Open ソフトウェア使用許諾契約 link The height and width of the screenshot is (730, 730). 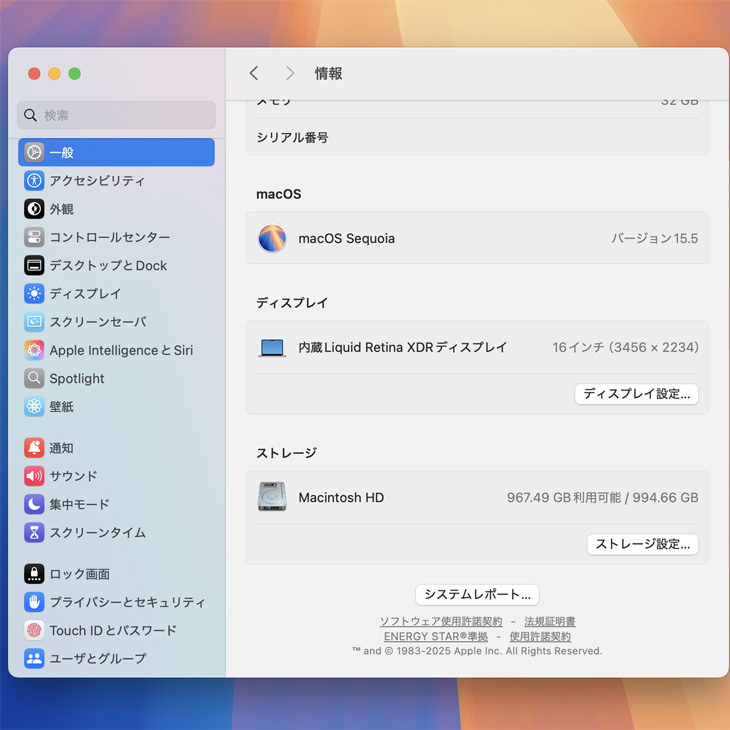(441, 622)
